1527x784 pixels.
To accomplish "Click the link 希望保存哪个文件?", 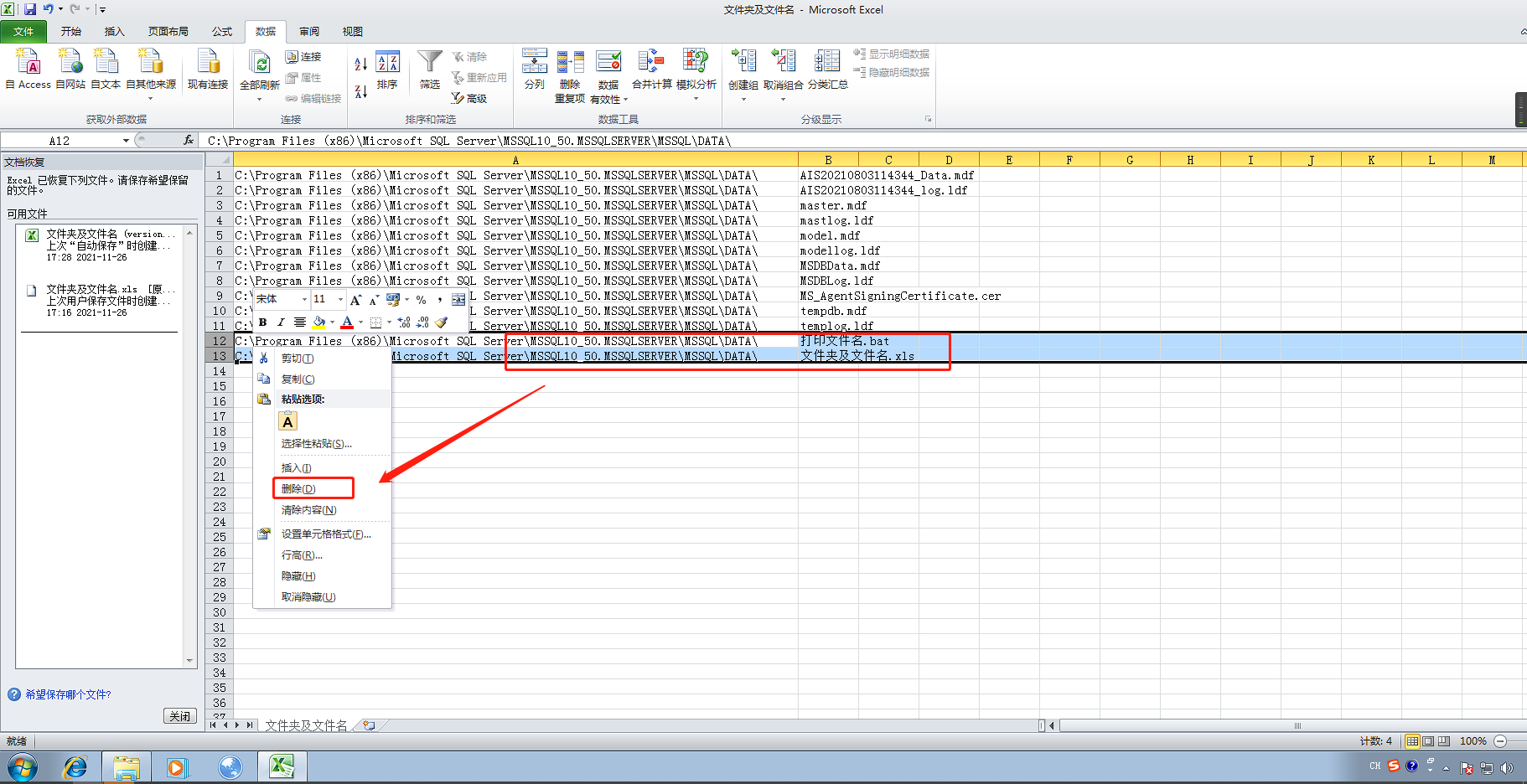I will [68, 694].
